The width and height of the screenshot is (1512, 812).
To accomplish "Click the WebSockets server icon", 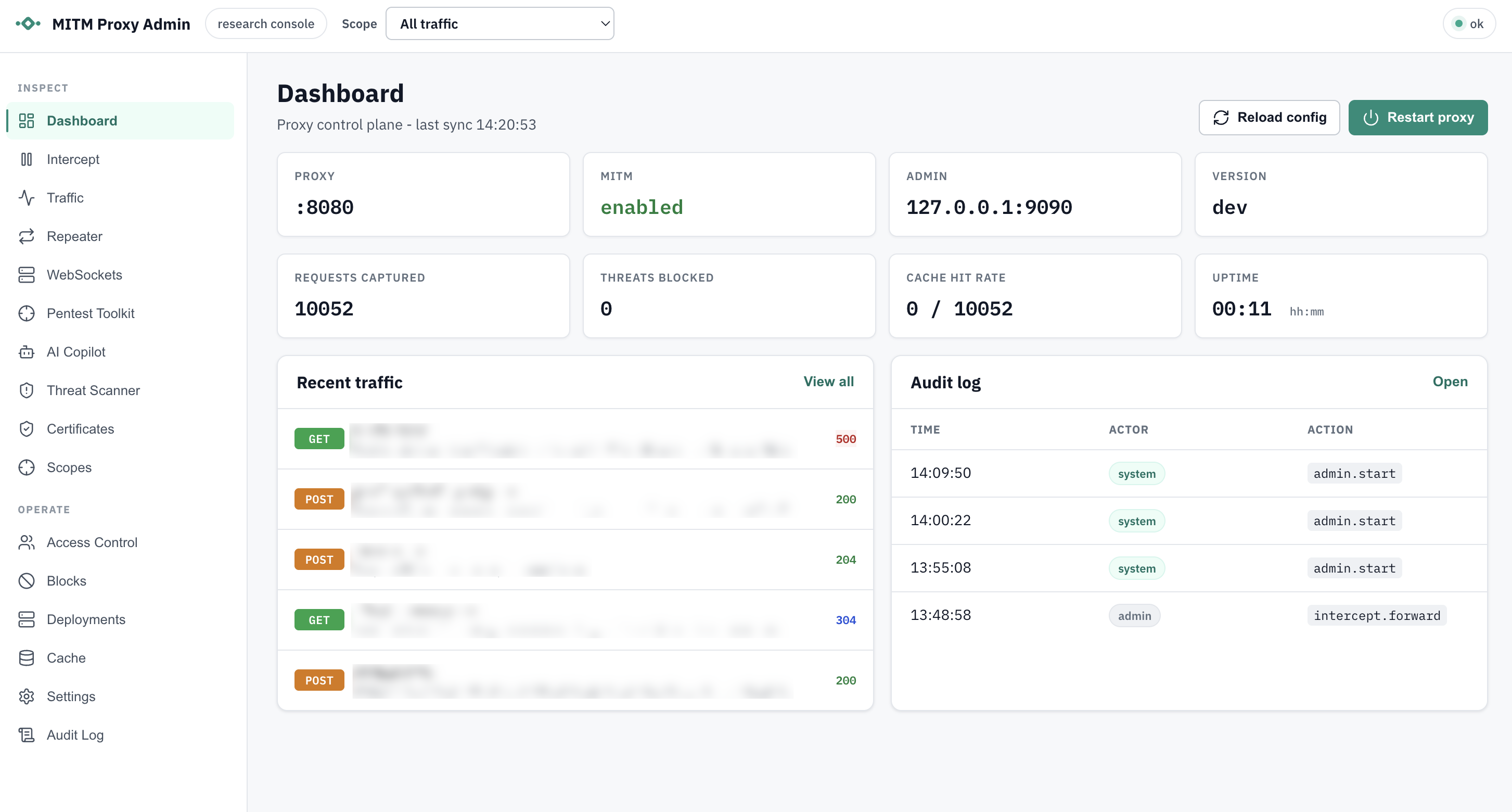I will pyautogui.click(x=27, y=275).
